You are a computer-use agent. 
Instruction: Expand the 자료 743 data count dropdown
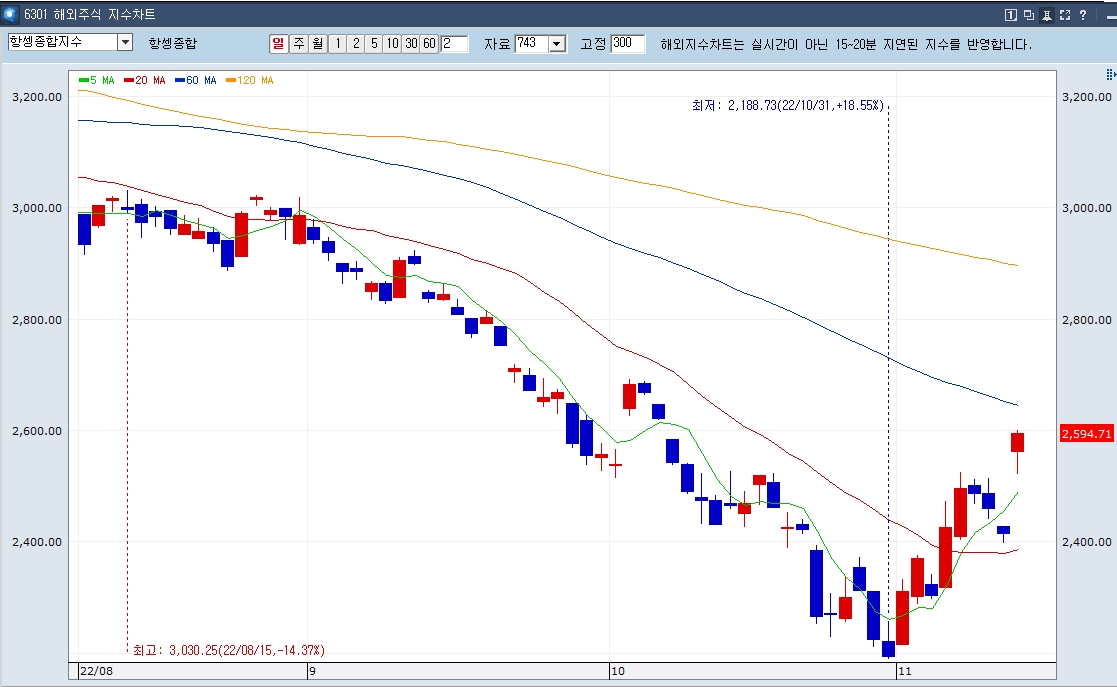click(x=558, y=44)
